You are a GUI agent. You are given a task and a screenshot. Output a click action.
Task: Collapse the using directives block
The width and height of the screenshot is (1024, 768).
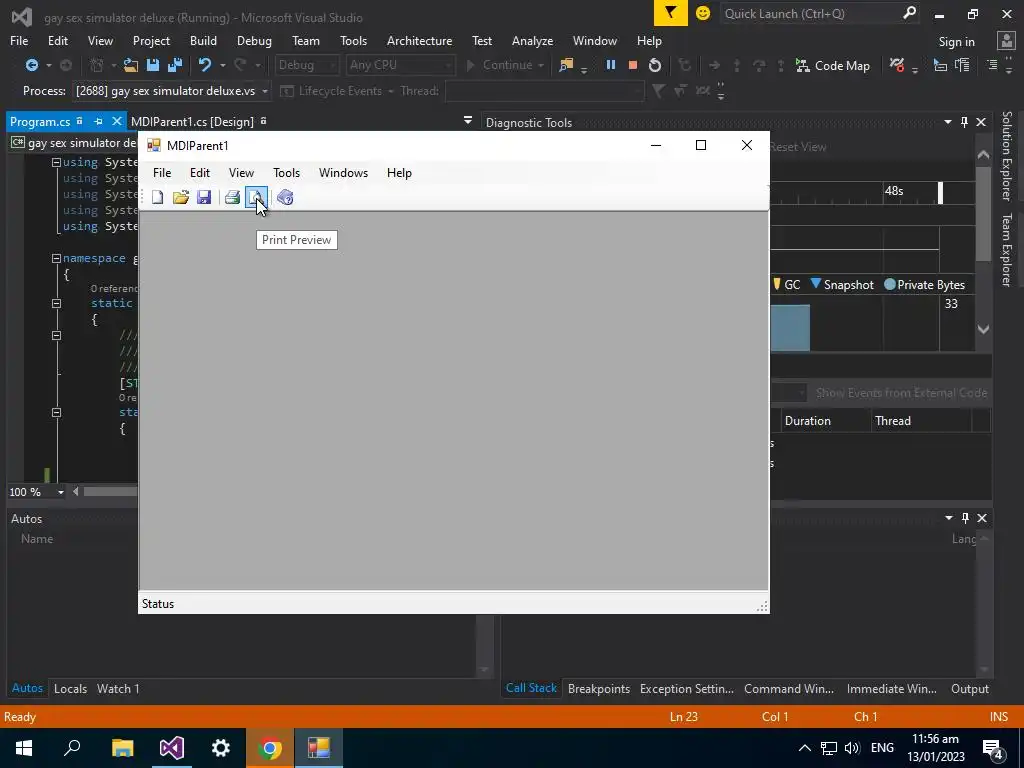pyautogui.click(x=56, y=162)
